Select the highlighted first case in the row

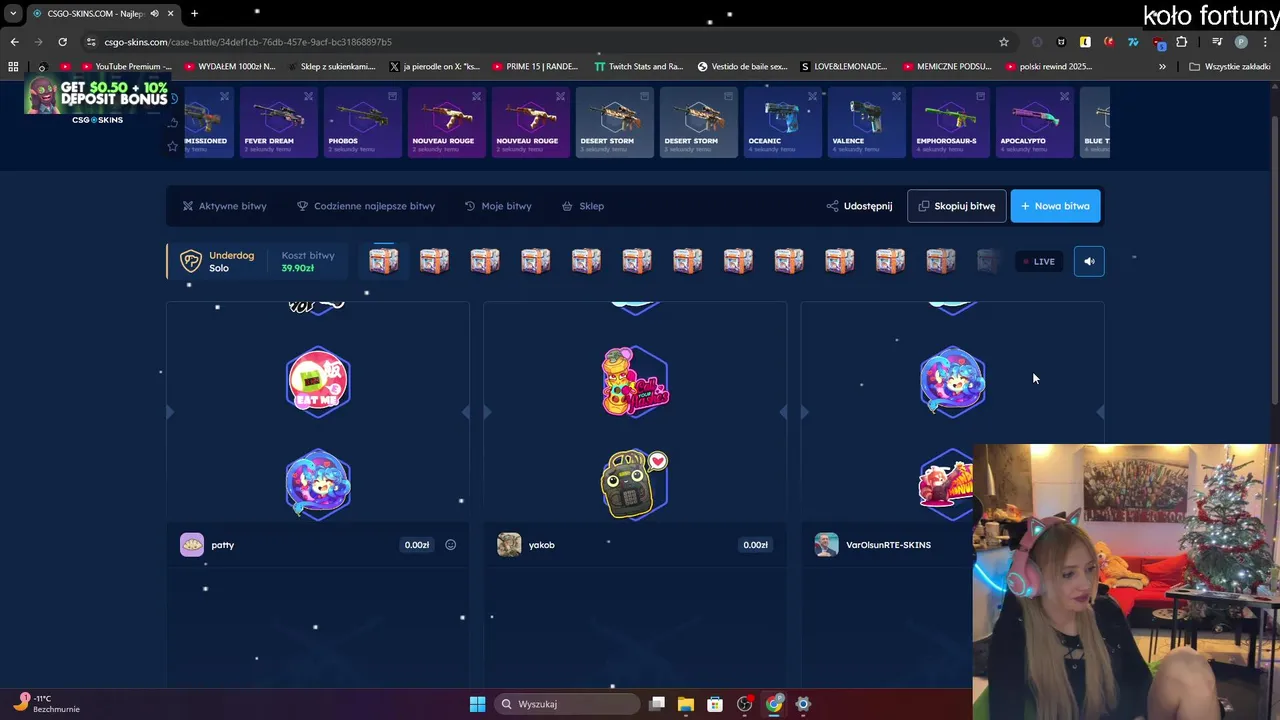(383, 261)
